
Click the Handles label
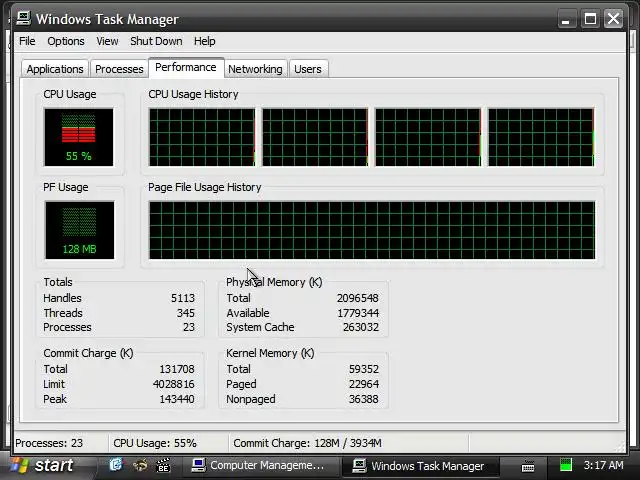(x=62, y=298)
